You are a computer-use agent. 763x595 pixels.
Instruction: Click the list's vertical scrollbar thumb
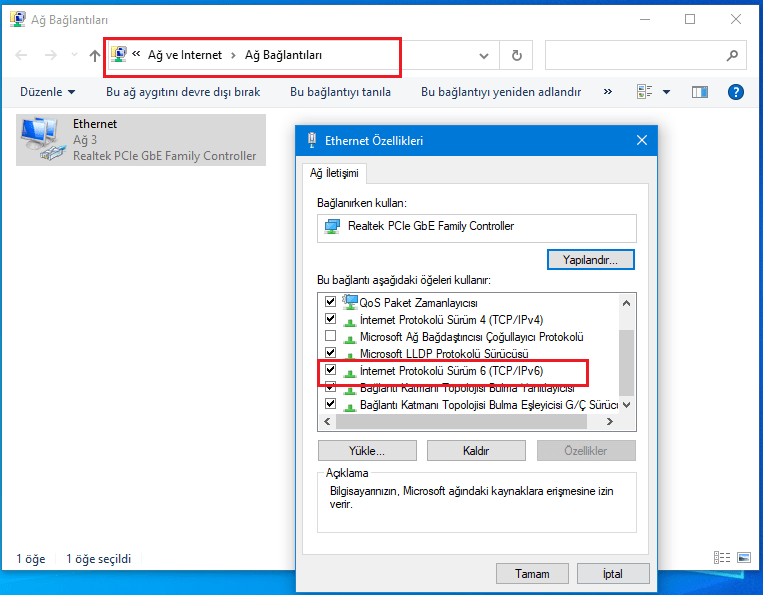pyautogui.click(x=626, y=362)
